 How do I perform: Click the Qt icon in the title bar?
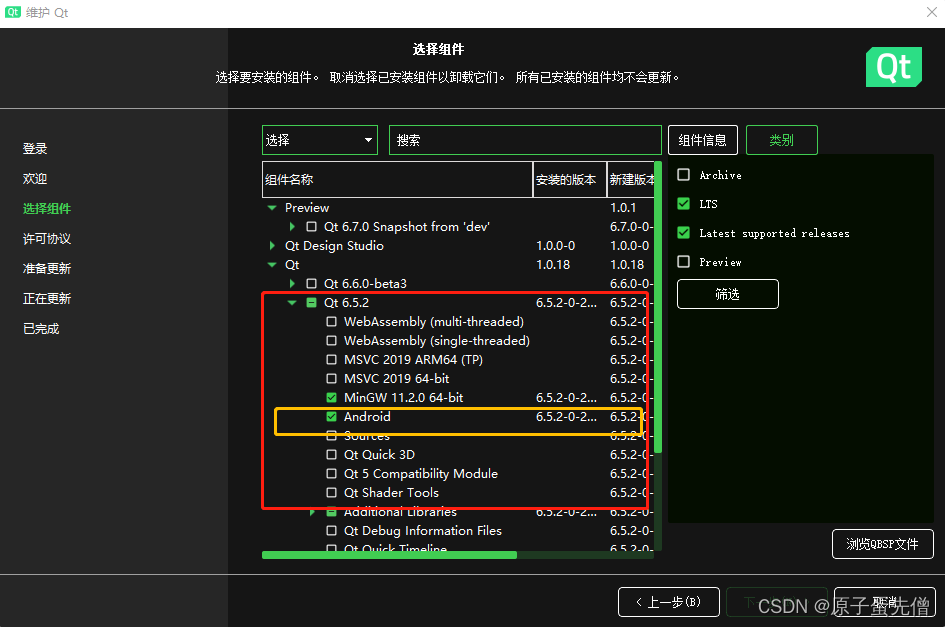[14, 12]
